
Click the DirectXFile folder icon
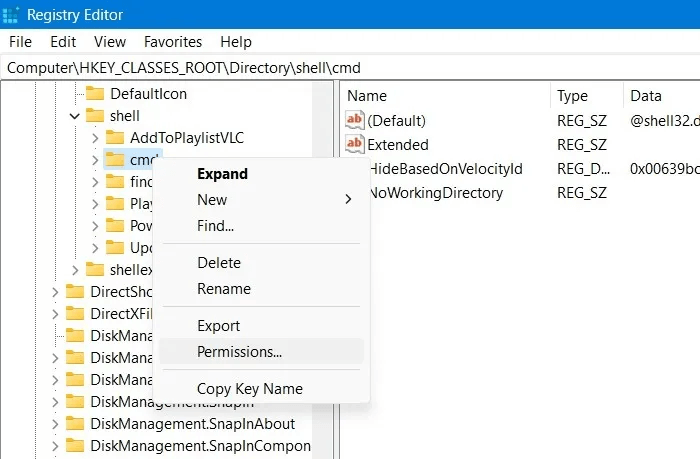pyautogui.click(x=75, y=313)
